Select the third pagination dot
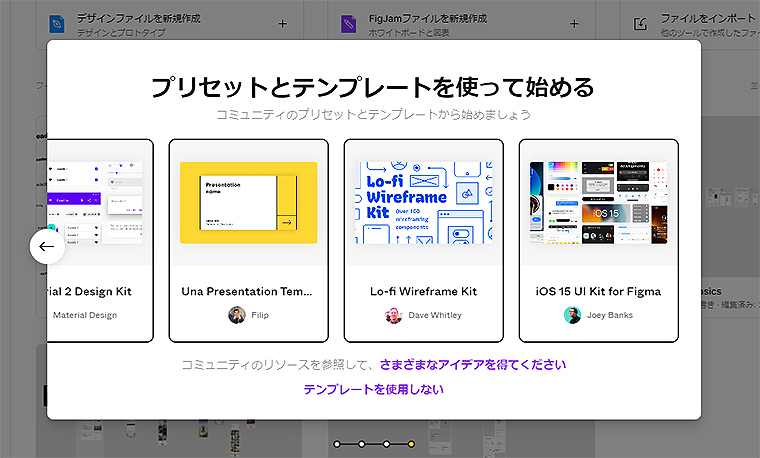 (386, 443)
